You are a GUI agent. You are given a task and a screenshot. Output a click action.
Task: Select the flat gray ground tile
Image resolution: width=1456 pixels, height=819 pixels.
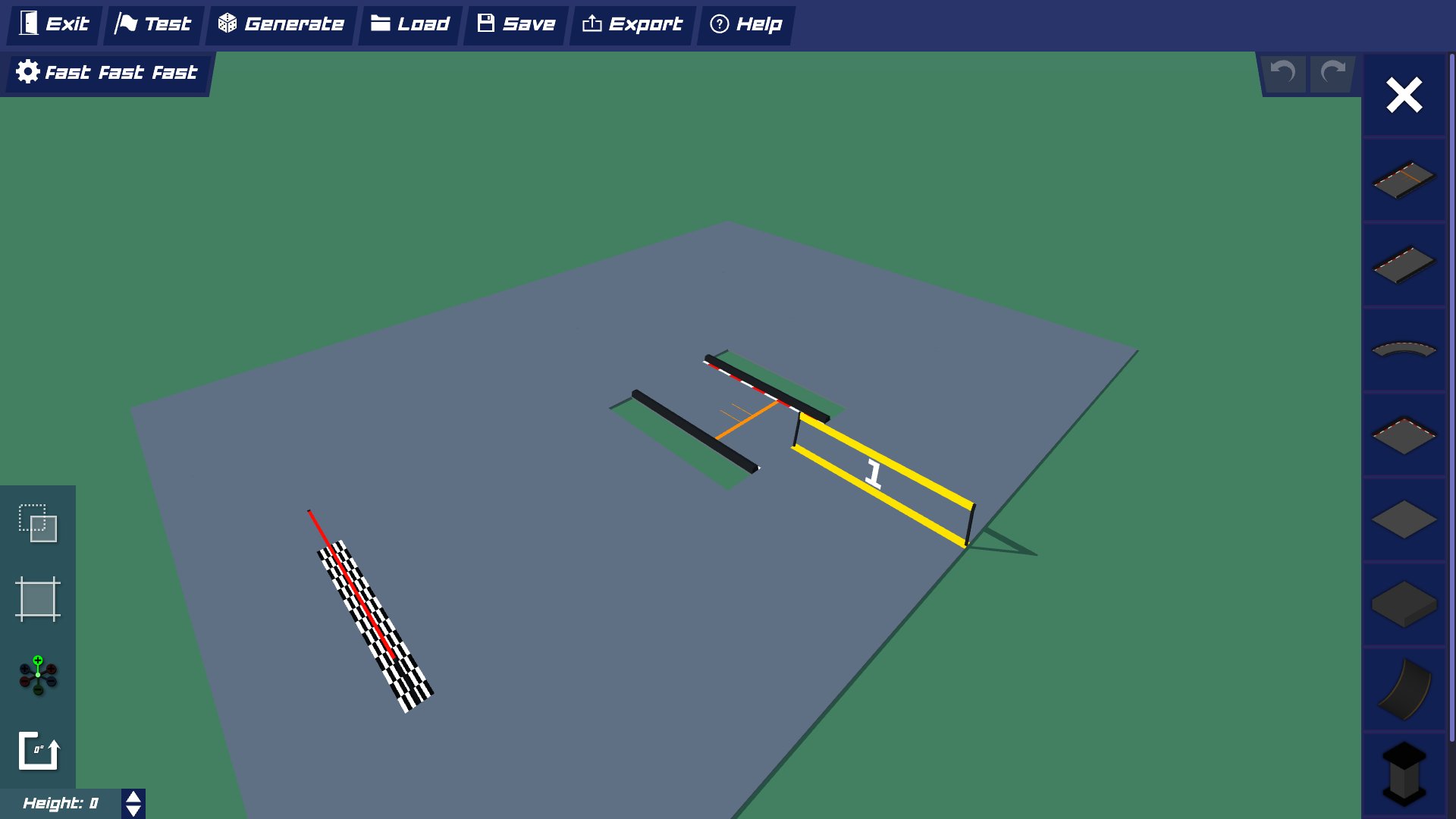point(1404,520)
